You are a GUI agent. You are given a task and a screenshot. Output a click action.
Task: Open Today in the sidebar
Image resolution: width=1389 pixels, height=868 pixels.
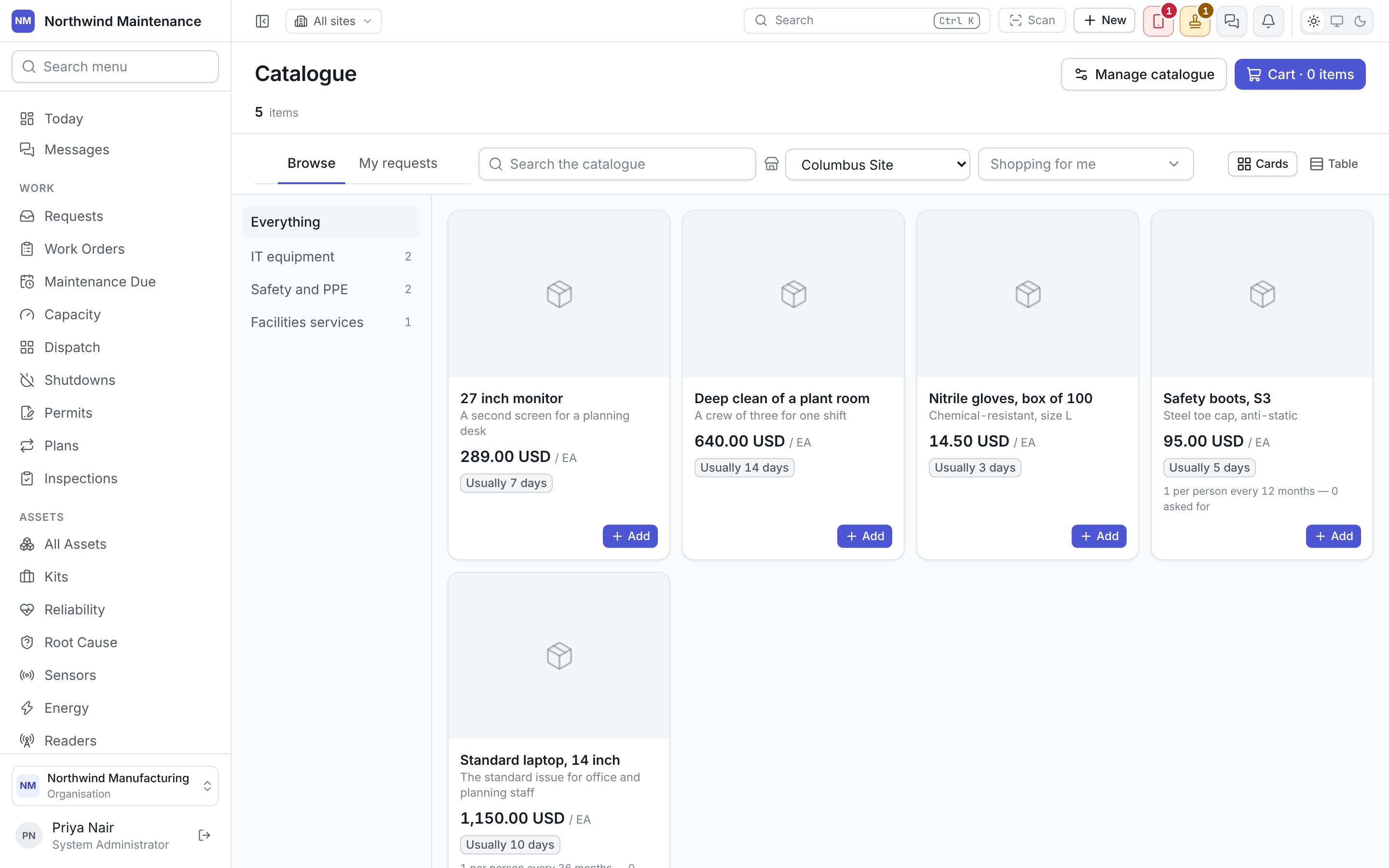click(115, 119)
